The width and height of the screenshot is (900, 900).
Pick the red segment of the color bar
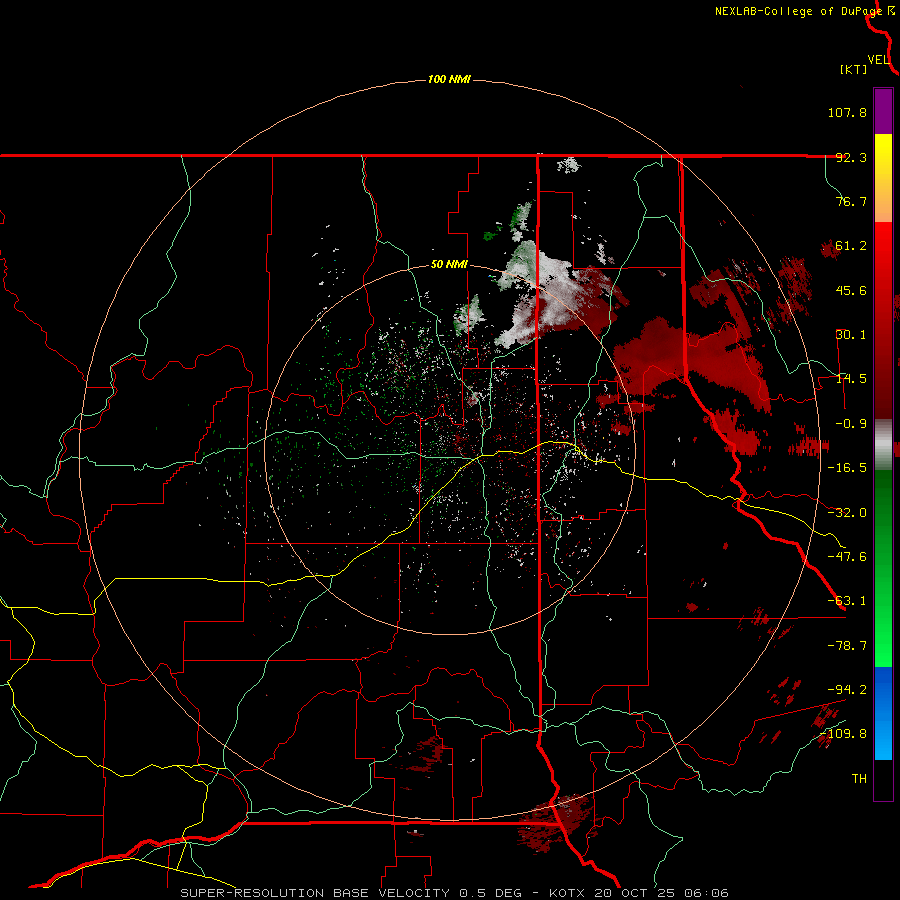point(883,320)
